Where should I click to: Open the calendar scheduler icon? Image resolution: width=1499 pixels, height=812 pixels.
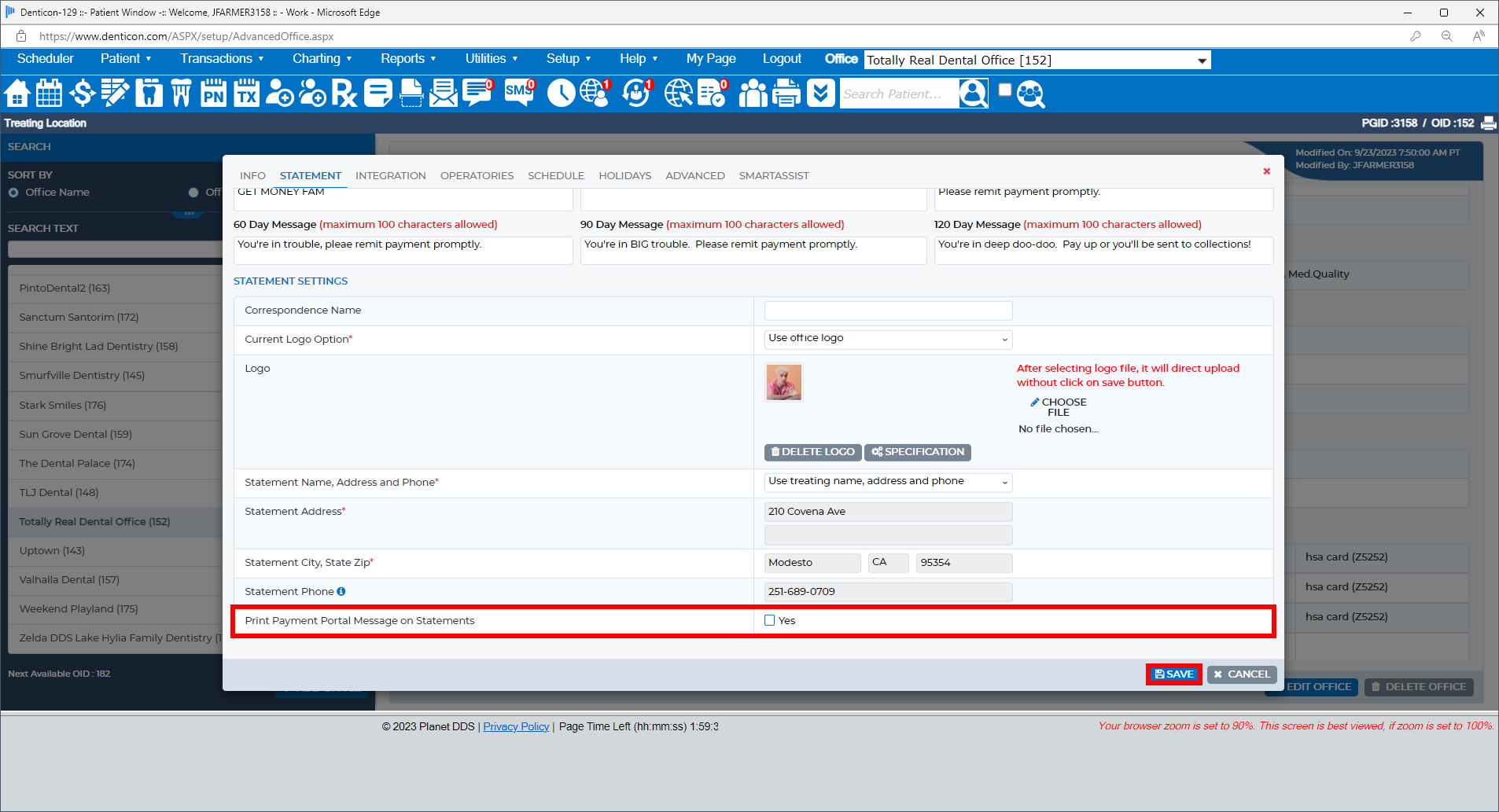(50, 94)
